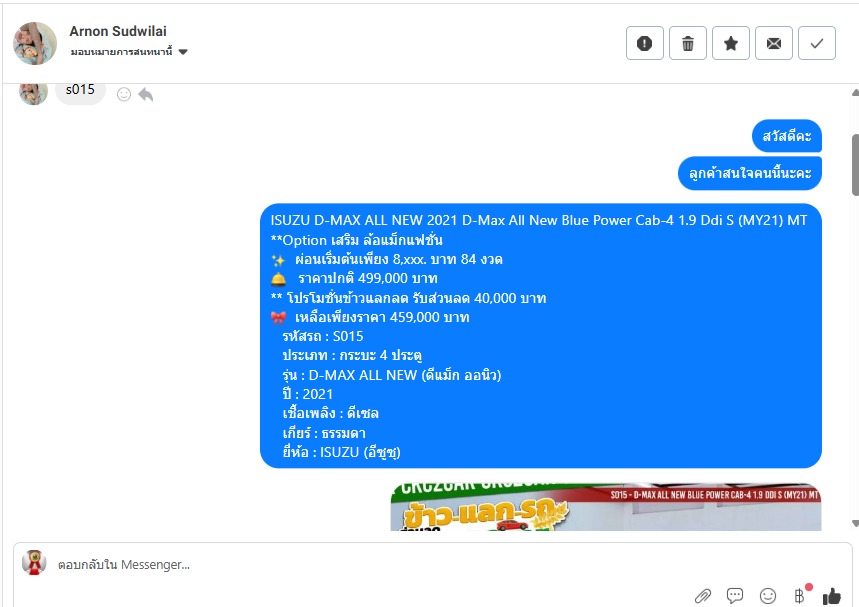Viewport: 859px width, 607px height.
Task: Reply to the s015 message
Action: click(x=146, y=95)
